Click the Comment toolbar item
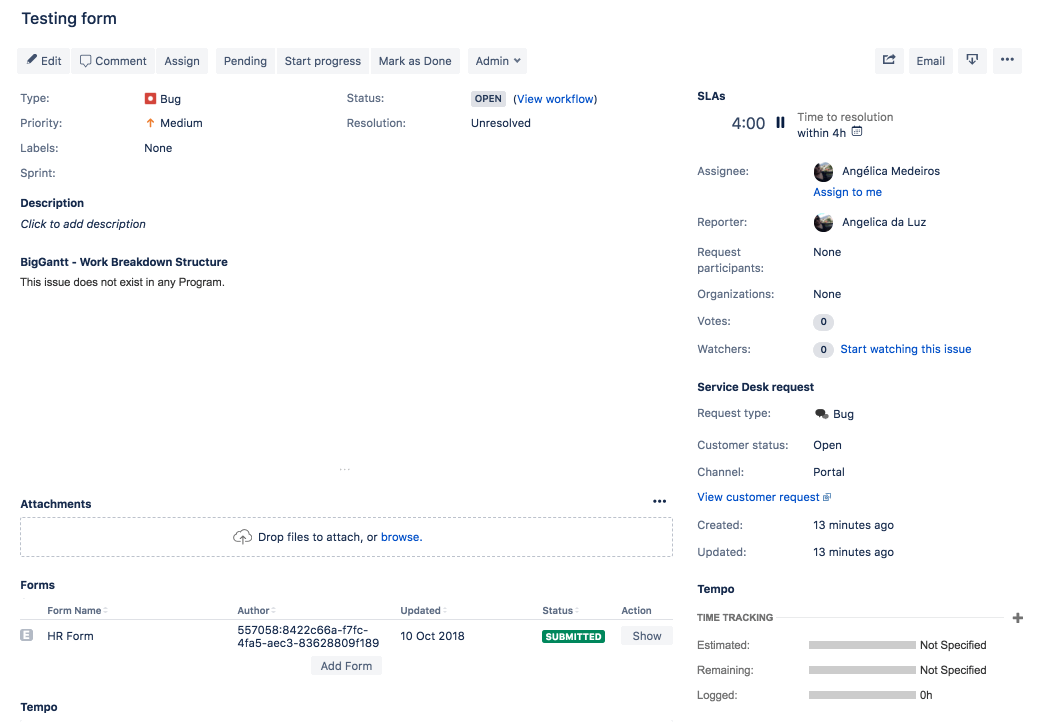This screenshot has width=1044, height=727. pyautogui.click(x=112, y=61)
